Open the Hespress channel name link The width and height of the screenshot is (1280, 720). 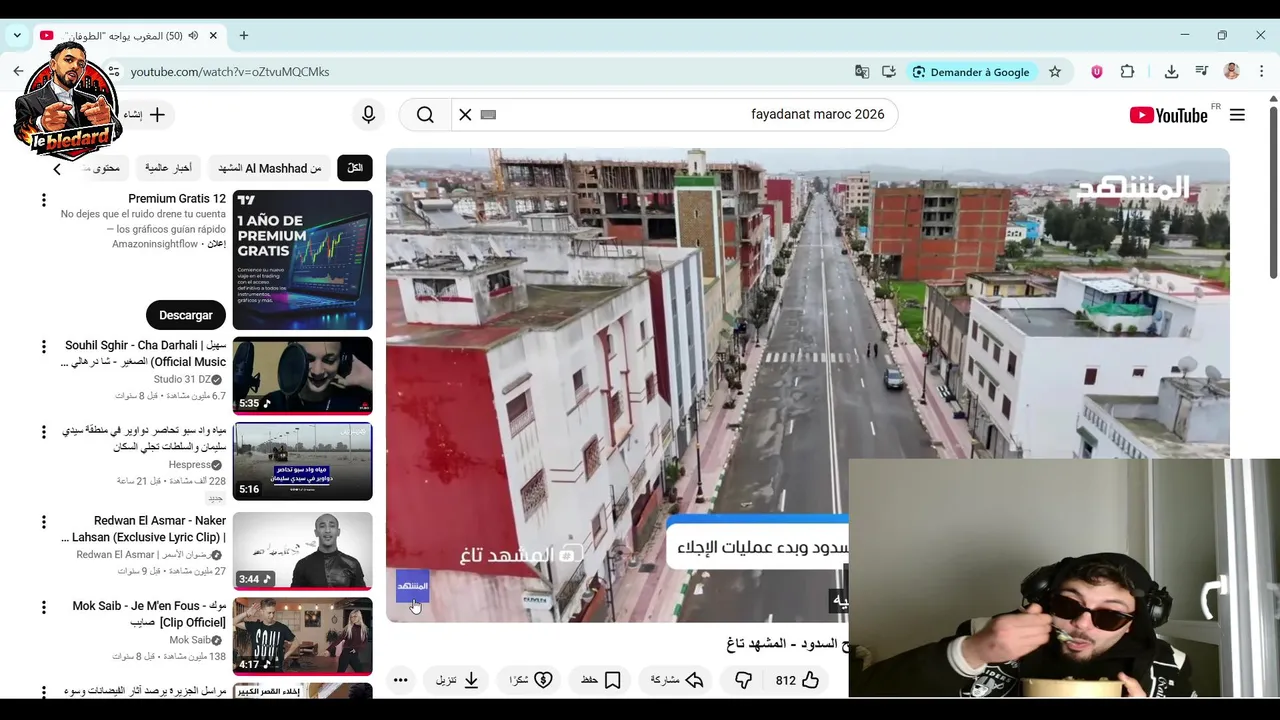pyautogui.click(x=189, y=465)
